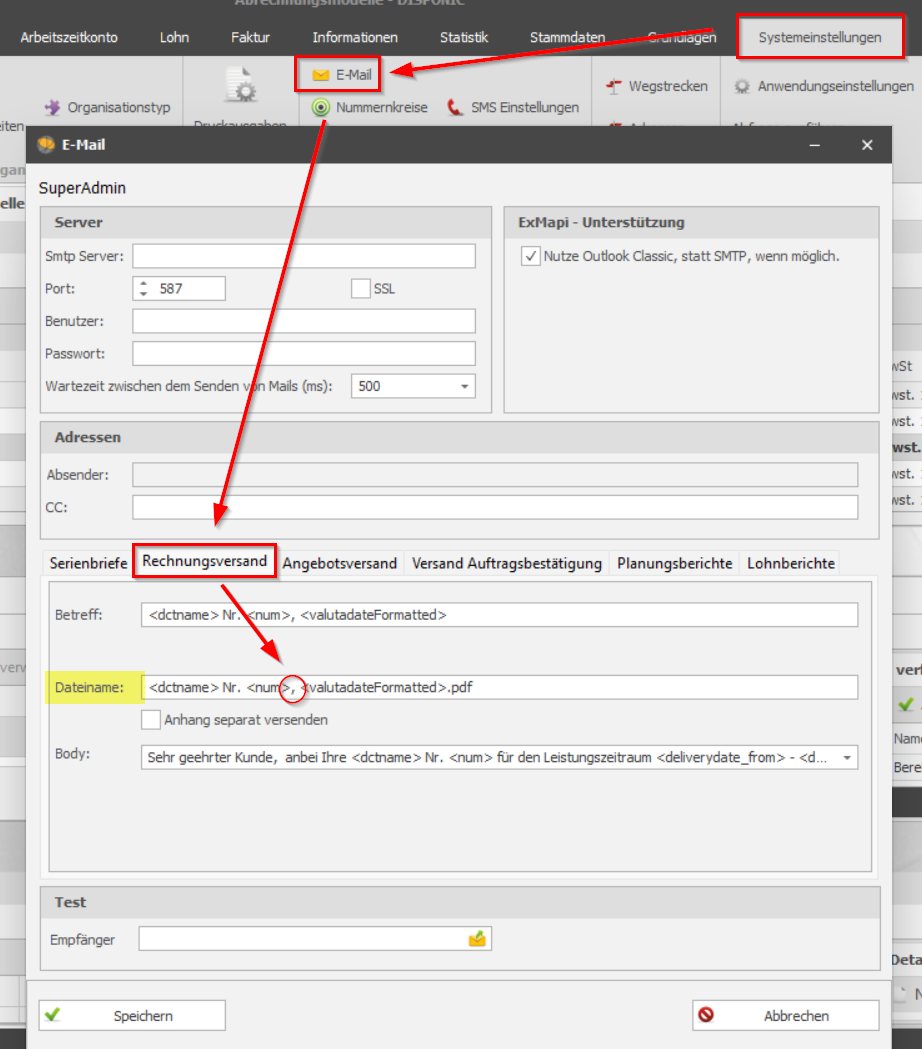Click the CC address field
This screenshot has height=1049, width=922.
(x=495, y=507)
